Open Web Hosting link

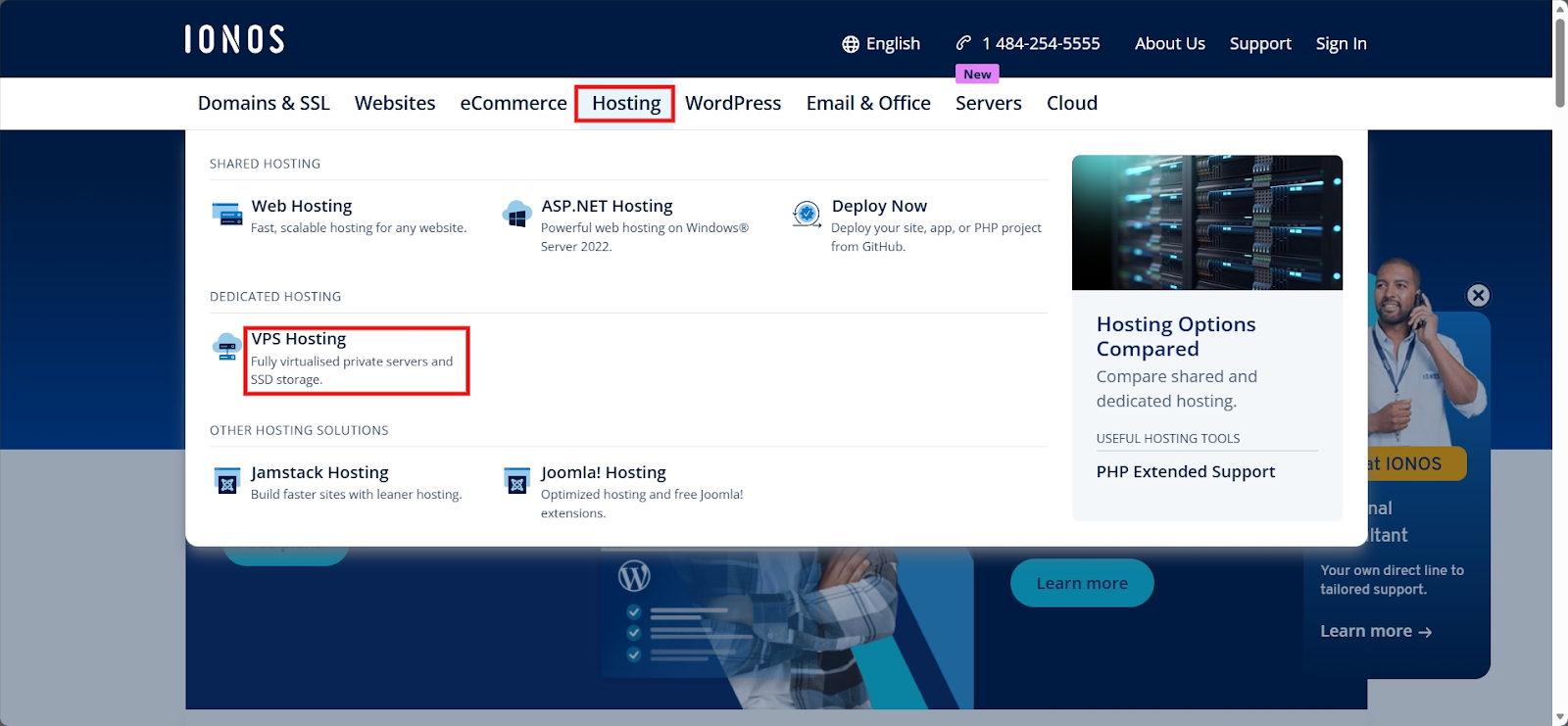[x=302, y=206]
